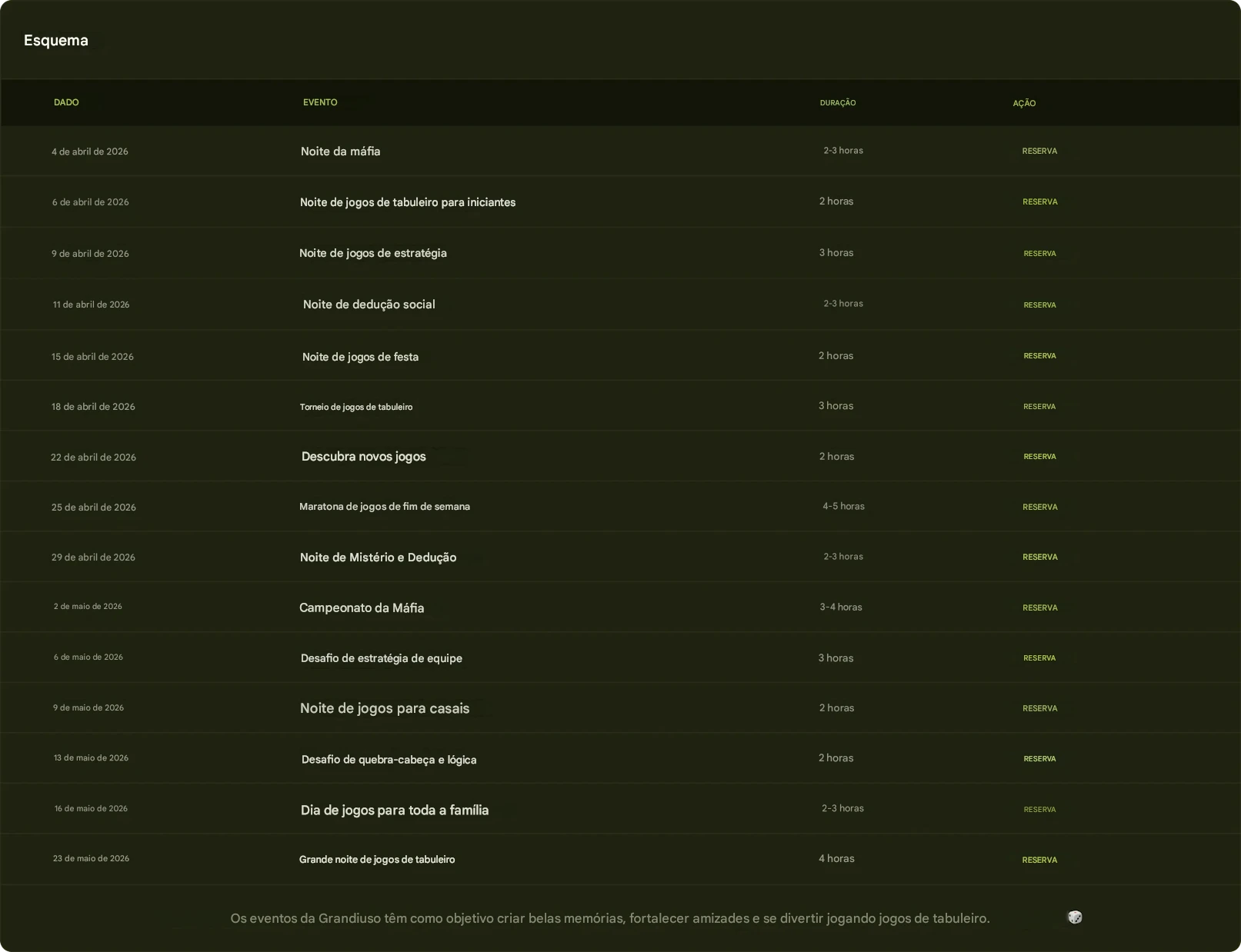The height and width of the screenshot is (952, 1241).
Task: Click date 2 de maio de 2026
Action: coord(88,607)
